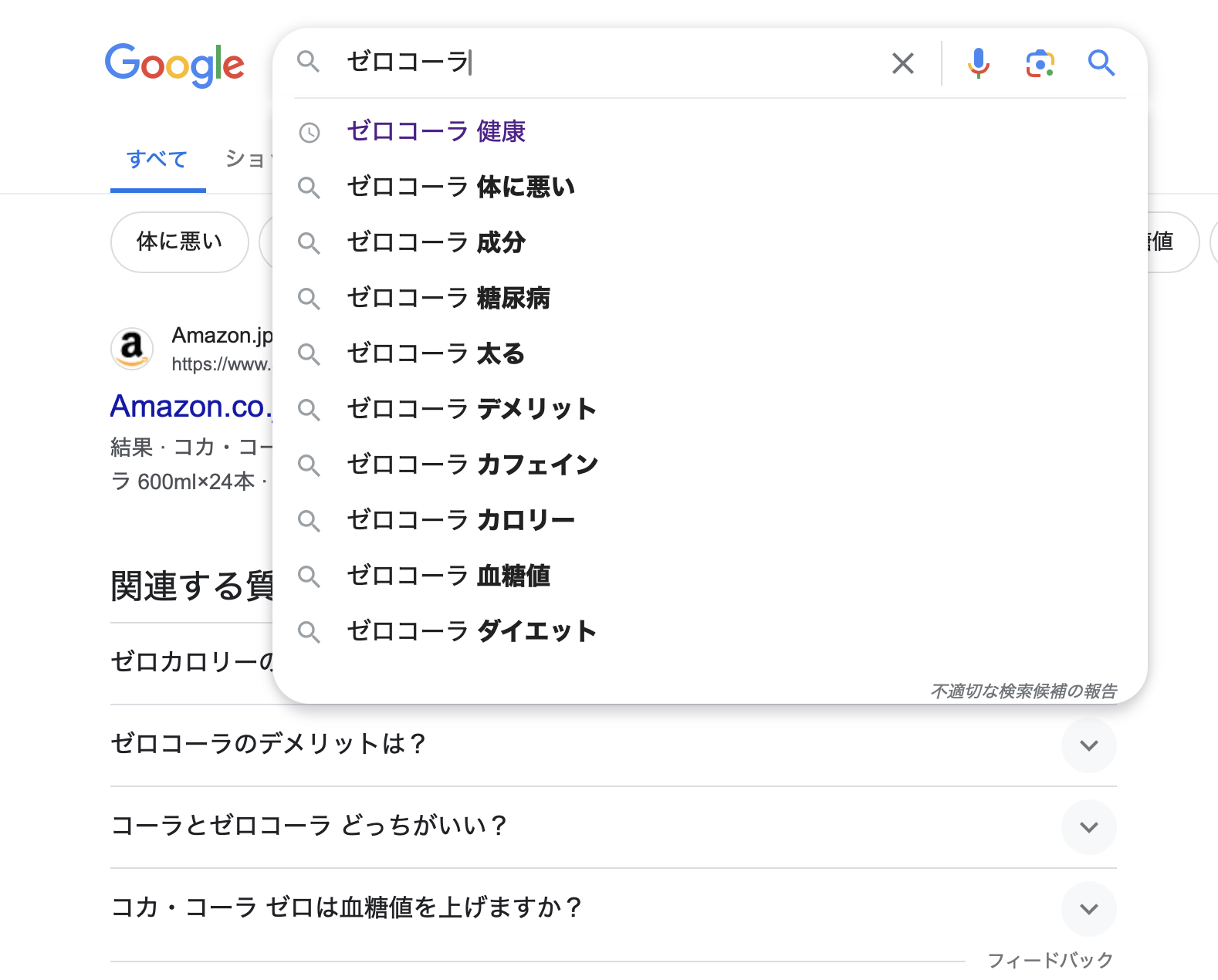The height and width of the screenshot is (980, 1218).
Task: Click magnifier icon inside search field
Action: [x=309, y=62]
